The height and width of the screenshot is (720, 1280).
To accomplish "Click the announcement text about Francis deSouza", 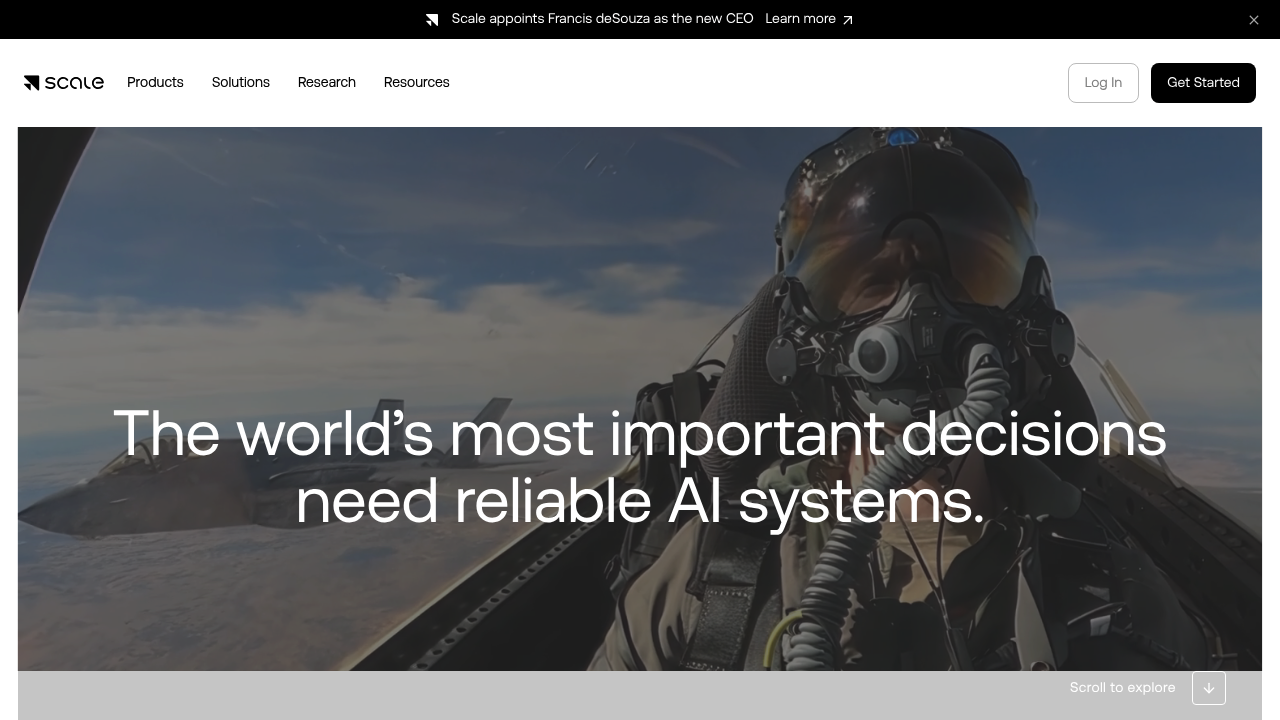I will coord(602,19).
